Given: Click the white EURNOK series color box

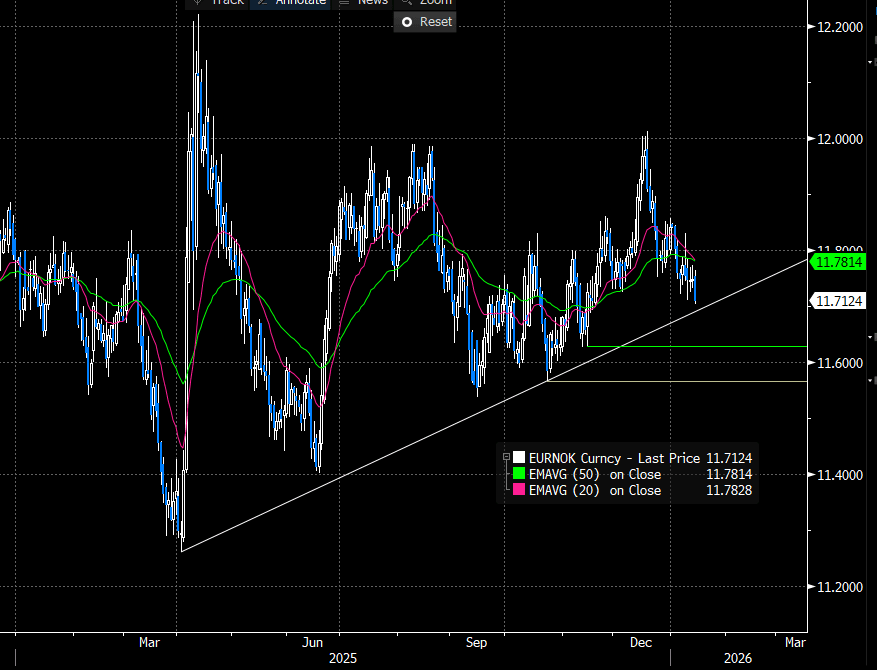Looking at the screenshot, I should point(517,458).
